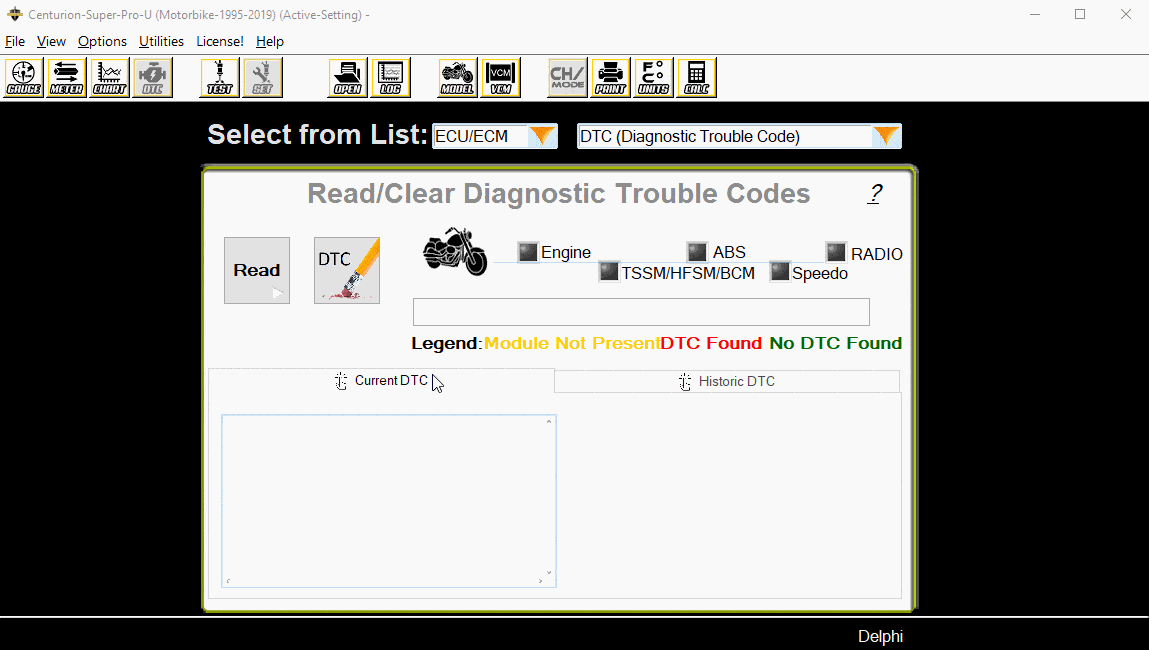The image size is (1149, 650).
Task: Click the motorcycle image in DTC panel
Action: pyautogui.click(x=455, y=251)
